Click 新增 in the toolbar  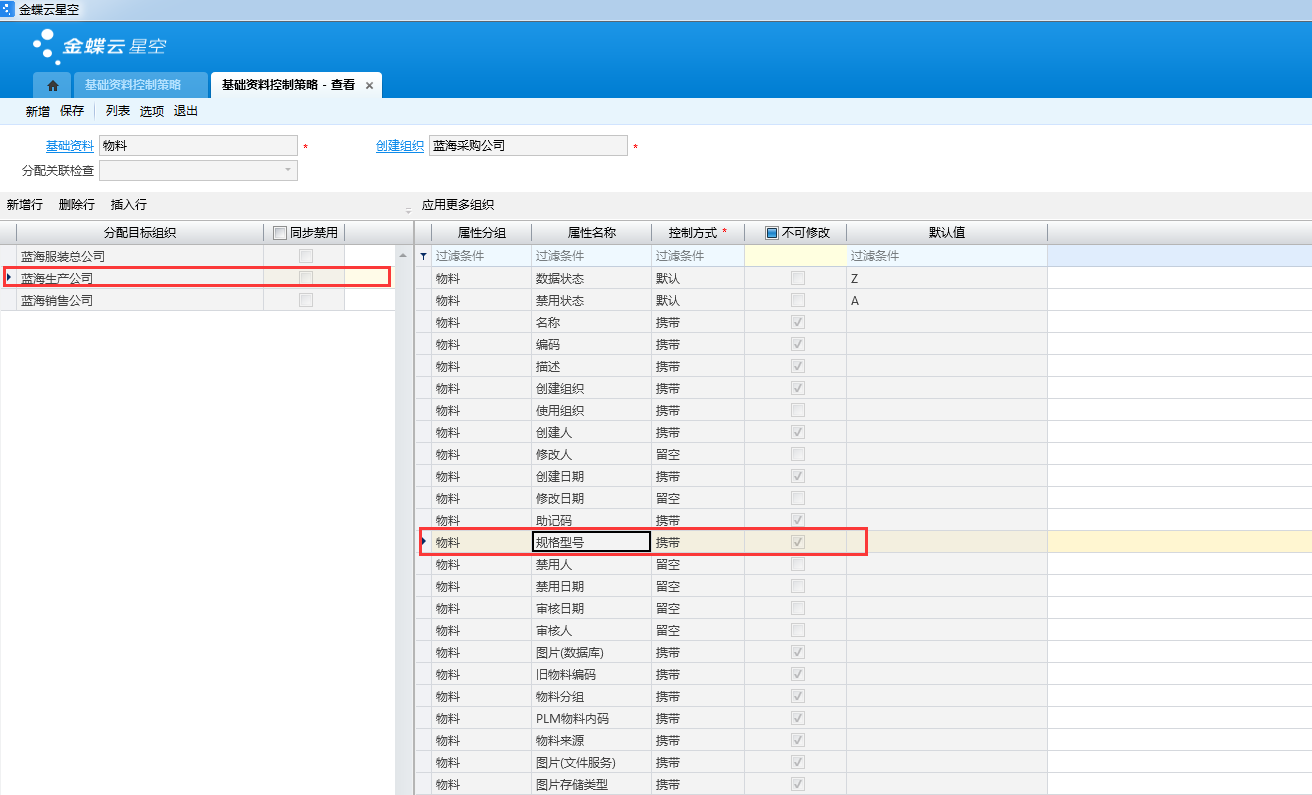[x=38, y=111]
